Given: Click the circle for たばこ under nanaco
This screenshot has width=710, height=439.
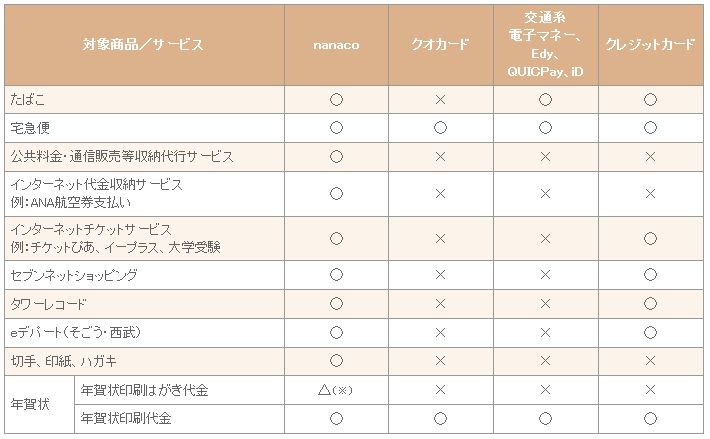Looking at the screenshot, I should pyautogui.click(x=336, y=99).
